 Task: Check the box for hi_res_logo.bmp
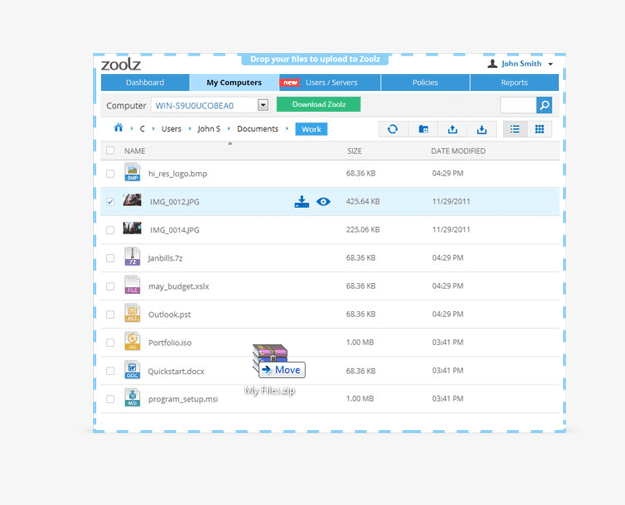click(x=110, y=173)
